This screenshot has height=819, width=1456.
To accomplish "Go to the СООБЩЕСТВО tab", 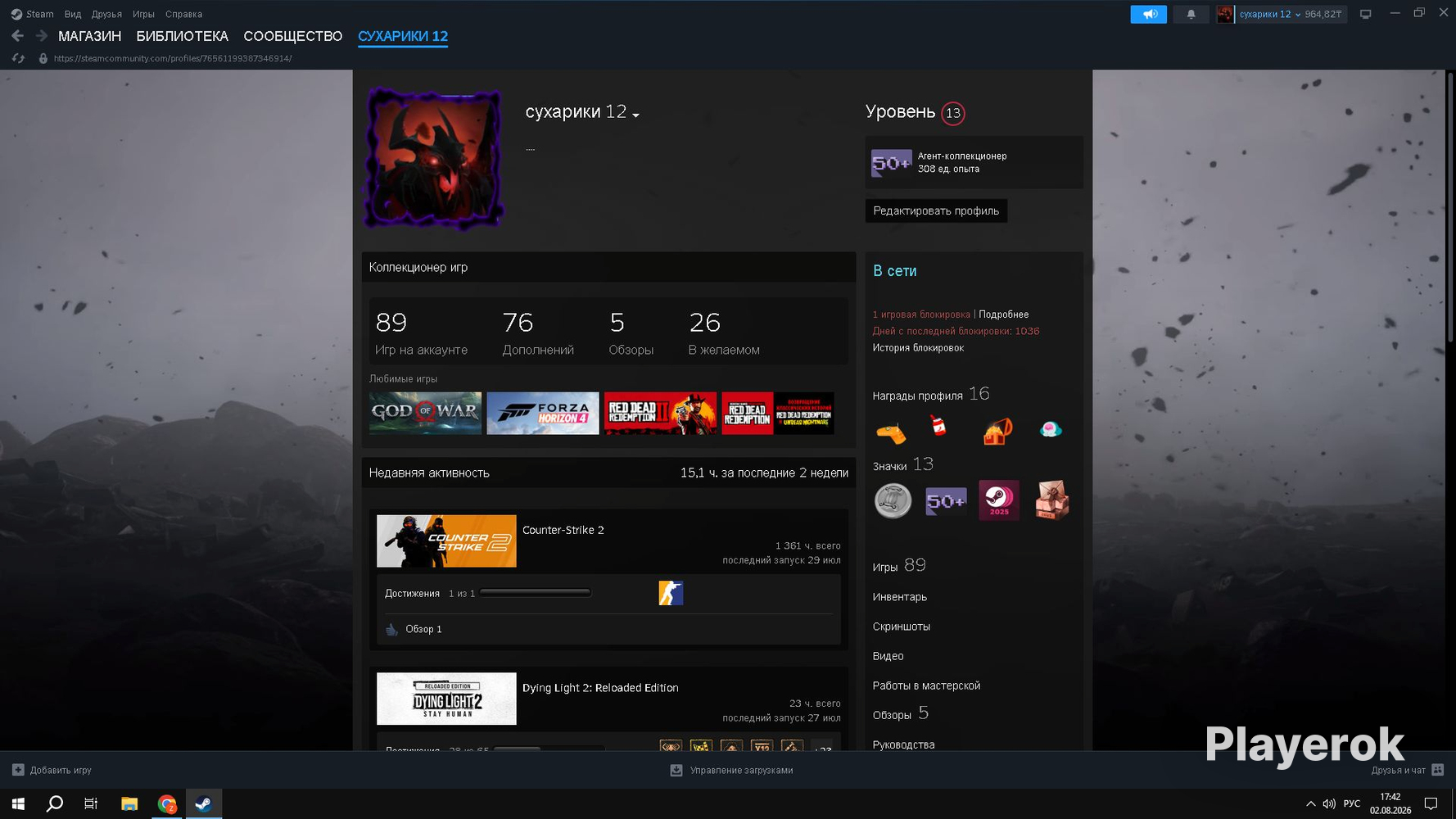I will [292, 36].
